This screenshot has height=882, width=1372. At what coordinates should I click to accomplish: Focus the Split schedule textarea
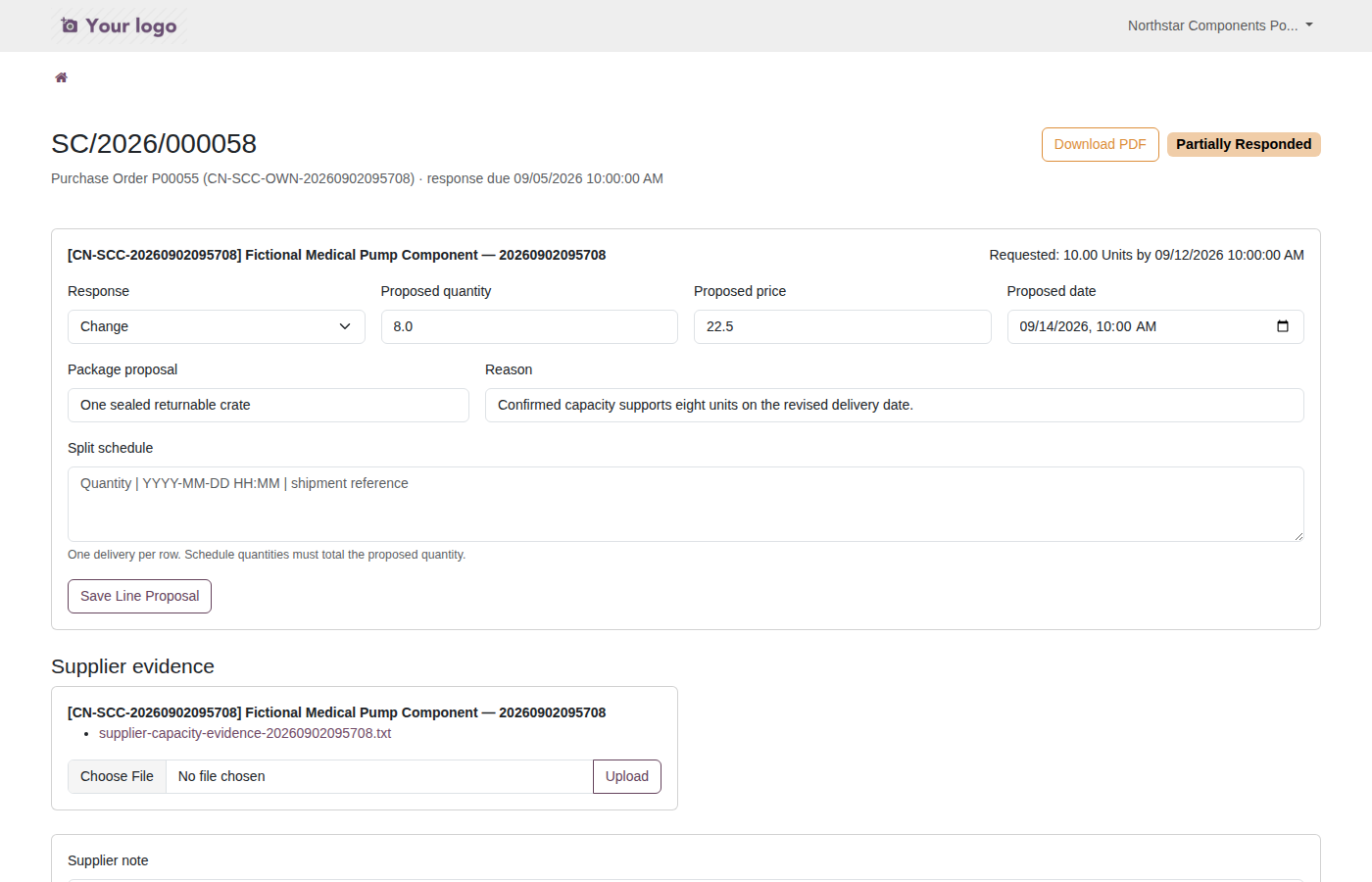685,504
